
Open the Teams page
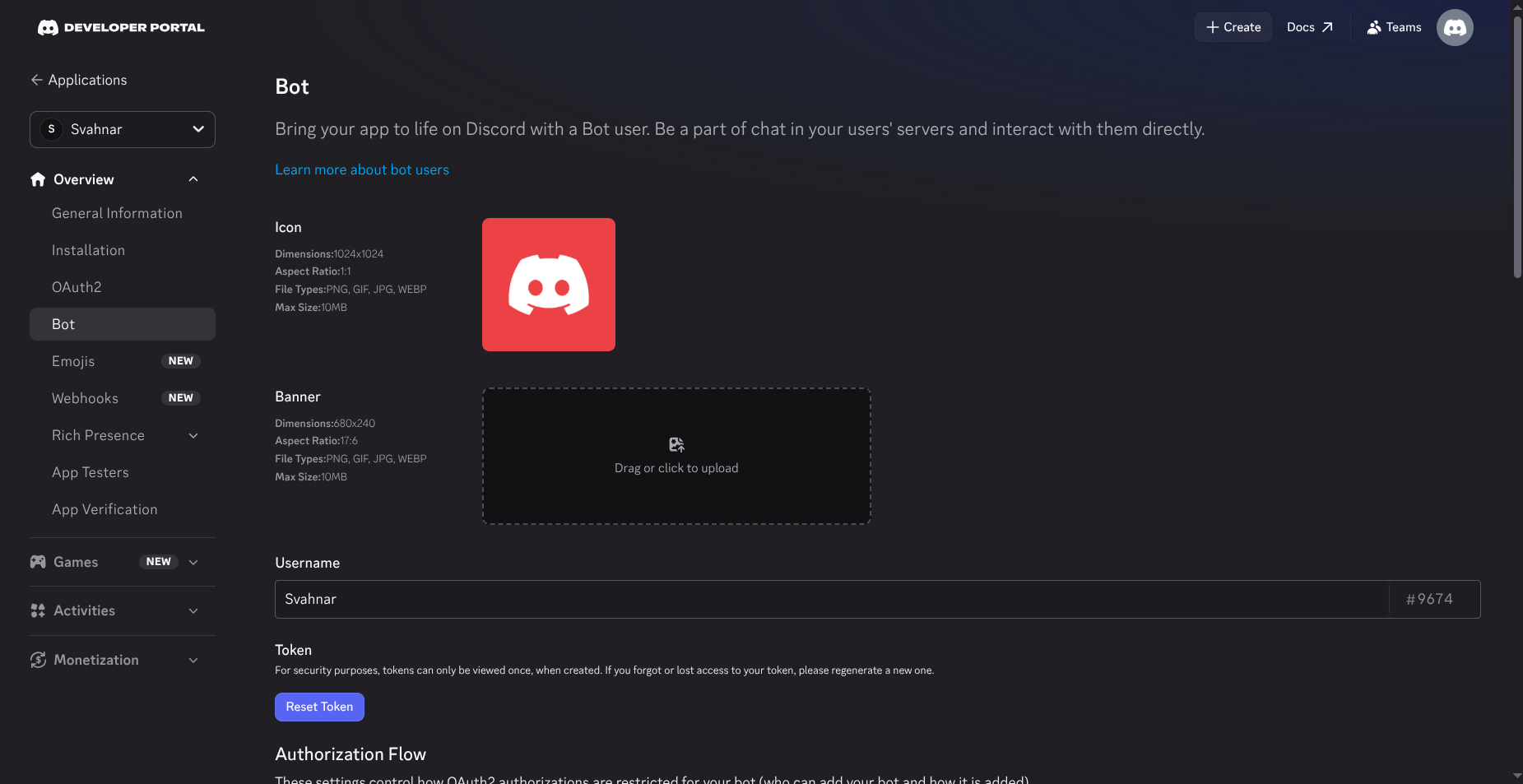pos(1395,27)
